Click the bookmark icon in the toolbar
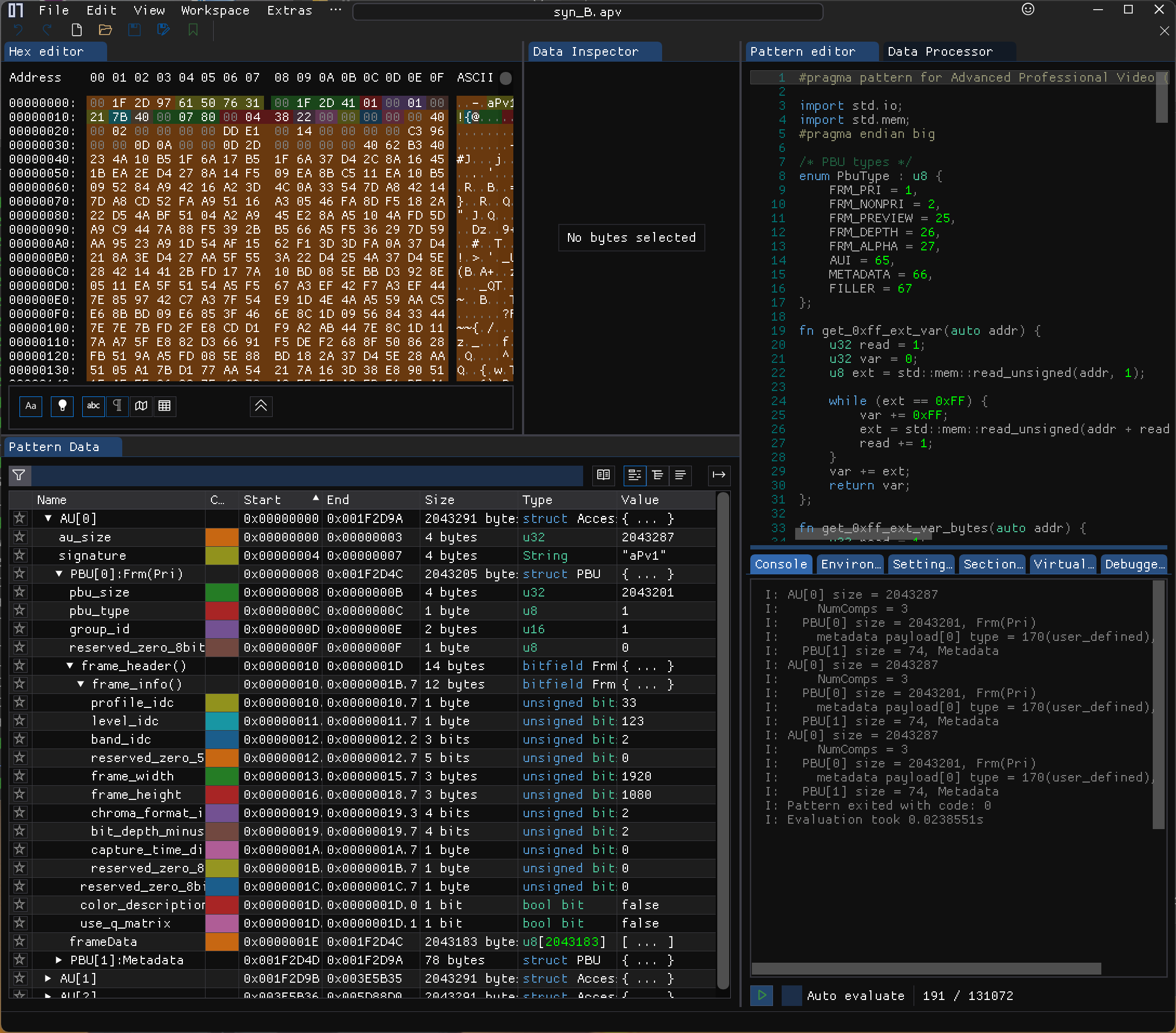 click(x=193, y=30)
